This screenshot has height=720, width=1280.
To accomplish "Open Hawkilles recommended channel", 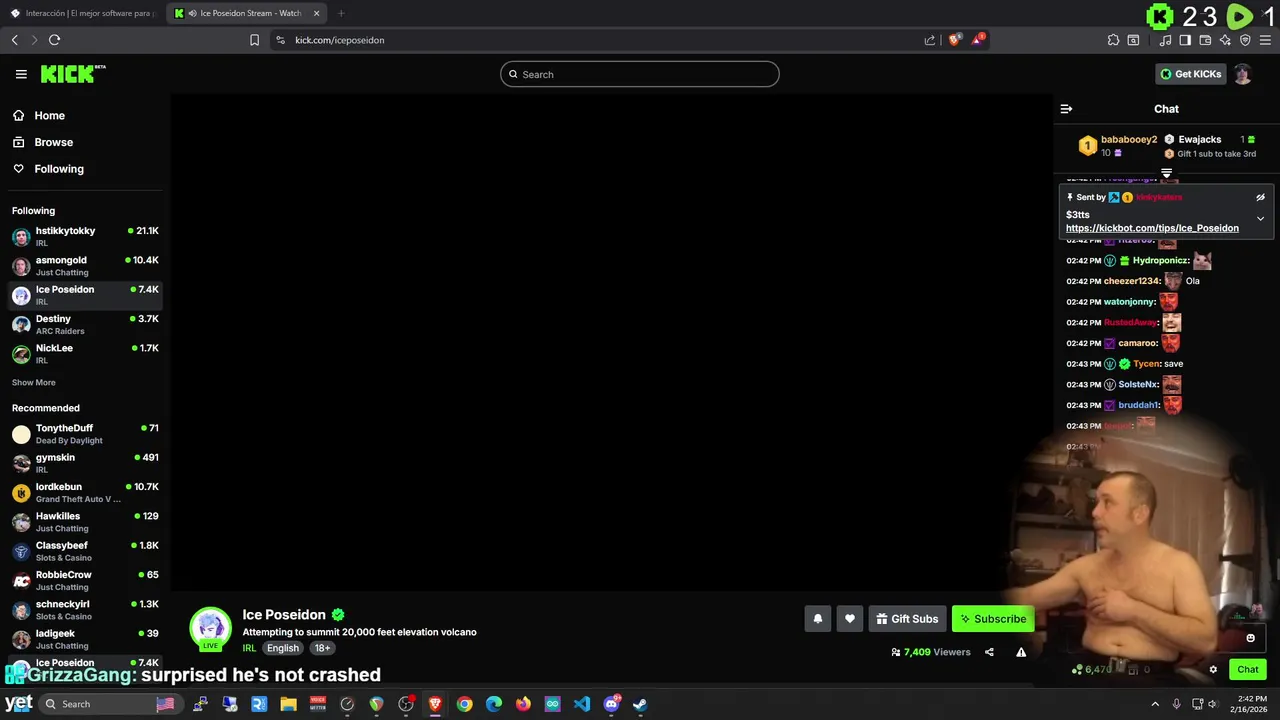I will click(x=85, y=522).
